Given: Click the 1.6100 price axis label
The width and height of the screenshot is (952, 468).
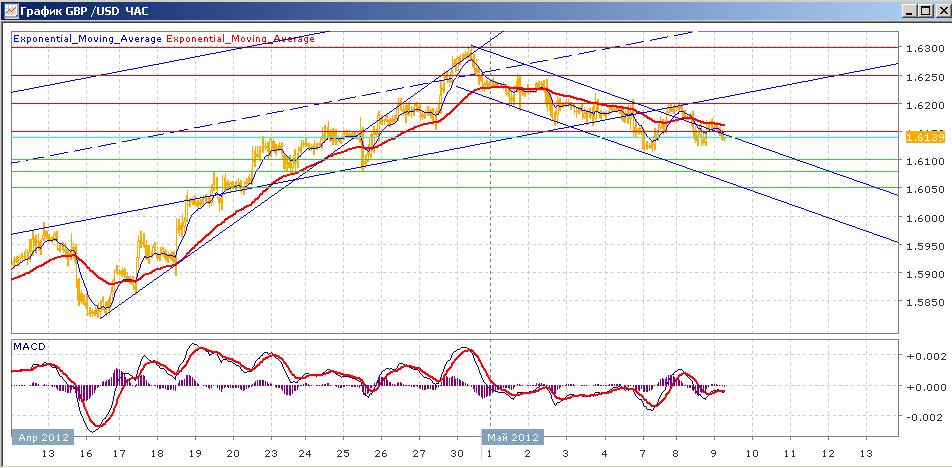Looking at the screenshot, I should coord(924,161).
